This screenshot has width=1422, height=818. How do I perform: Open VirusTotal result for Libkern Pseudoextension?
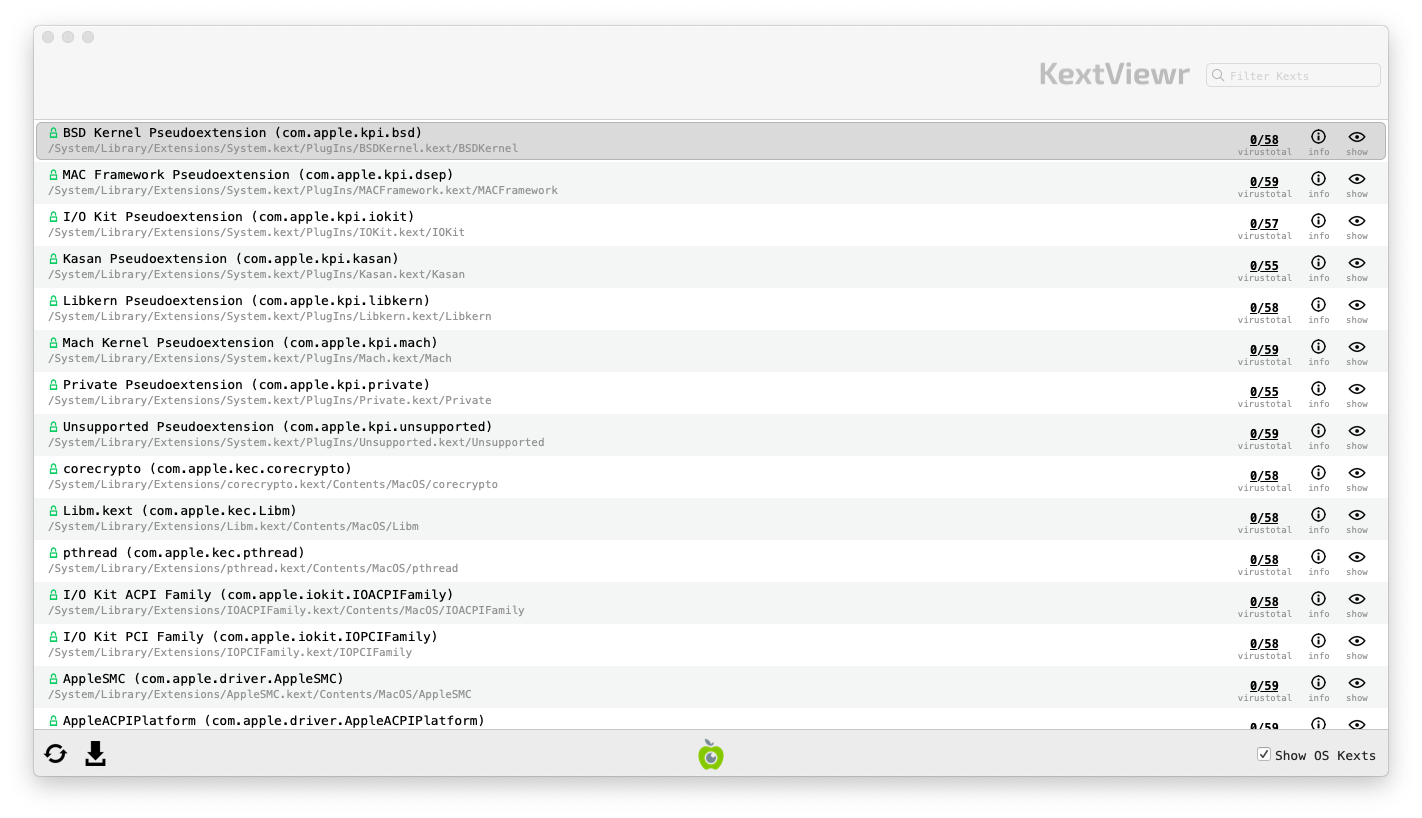[1264, 308]
